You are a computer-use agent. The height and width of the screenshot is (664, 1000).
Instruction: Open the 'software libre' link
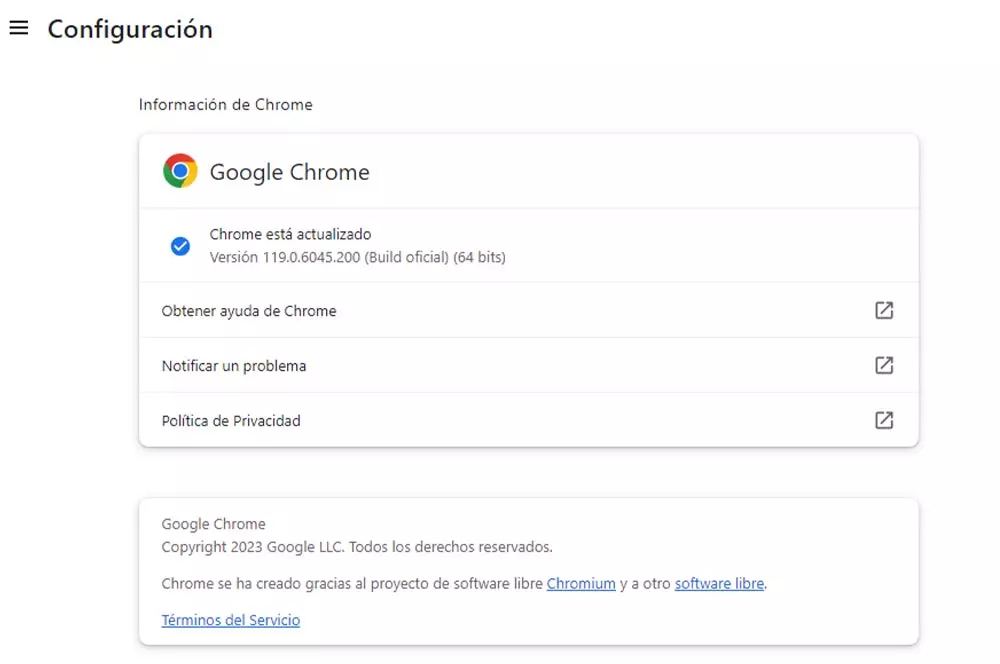[719, 583]
